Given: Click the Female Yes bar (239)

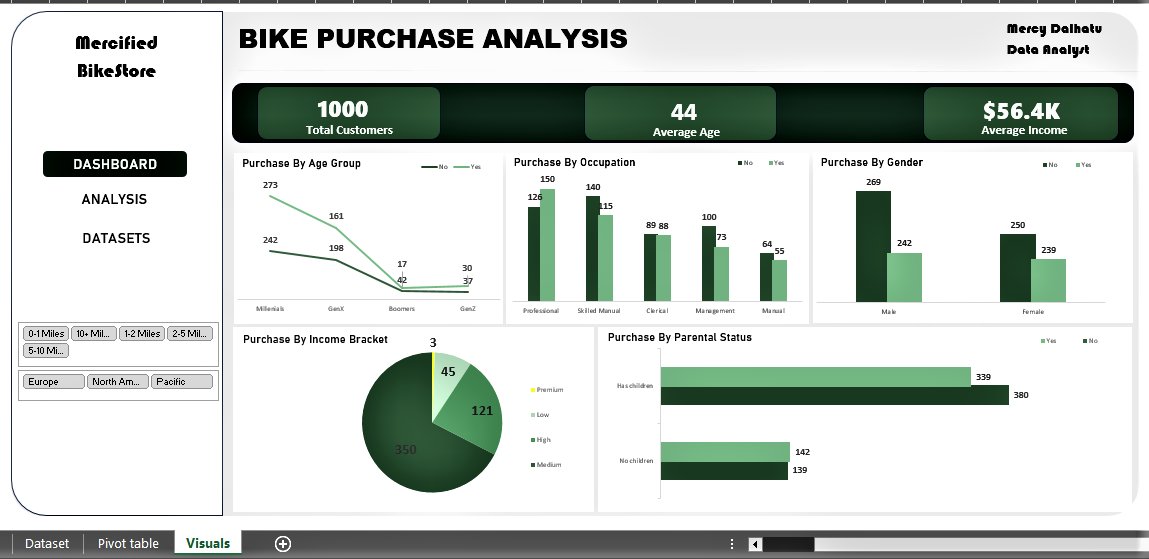Looking at the screenshot, I should (1049, 281).
